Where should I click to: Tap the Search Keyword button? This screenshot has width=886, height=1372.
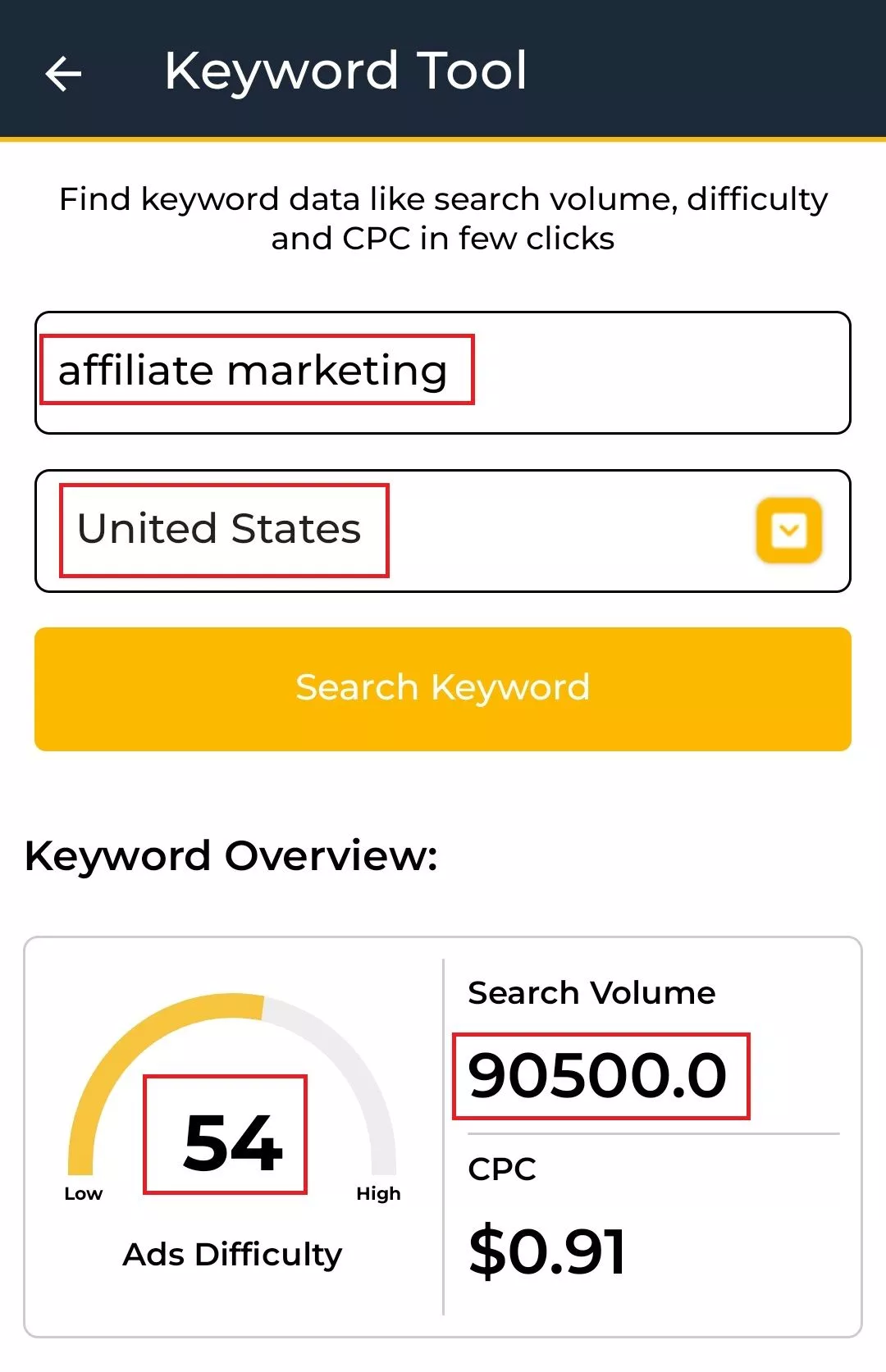[443, 689]
